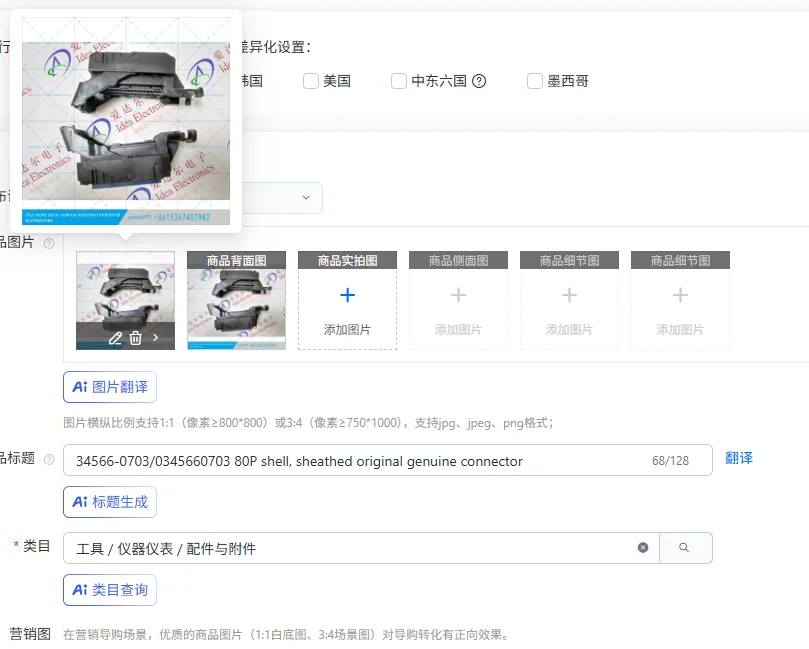The height and width of the screenshot is (649, 809).
Task: Check the 美国 checkbox
Action: click(311, 81)
